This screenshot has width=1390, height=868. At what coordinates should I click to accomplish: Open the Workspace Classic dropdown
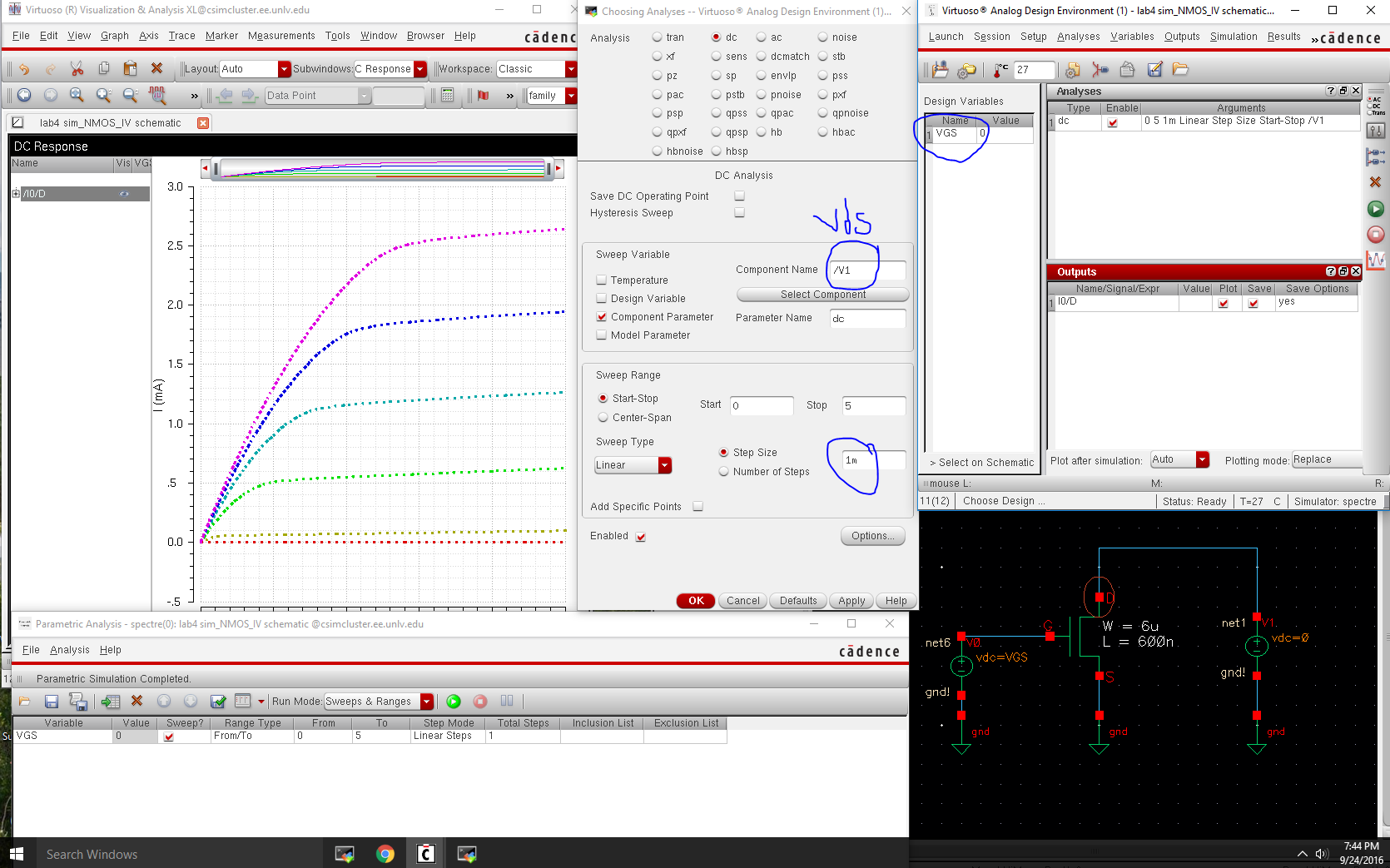coord(570,68)
